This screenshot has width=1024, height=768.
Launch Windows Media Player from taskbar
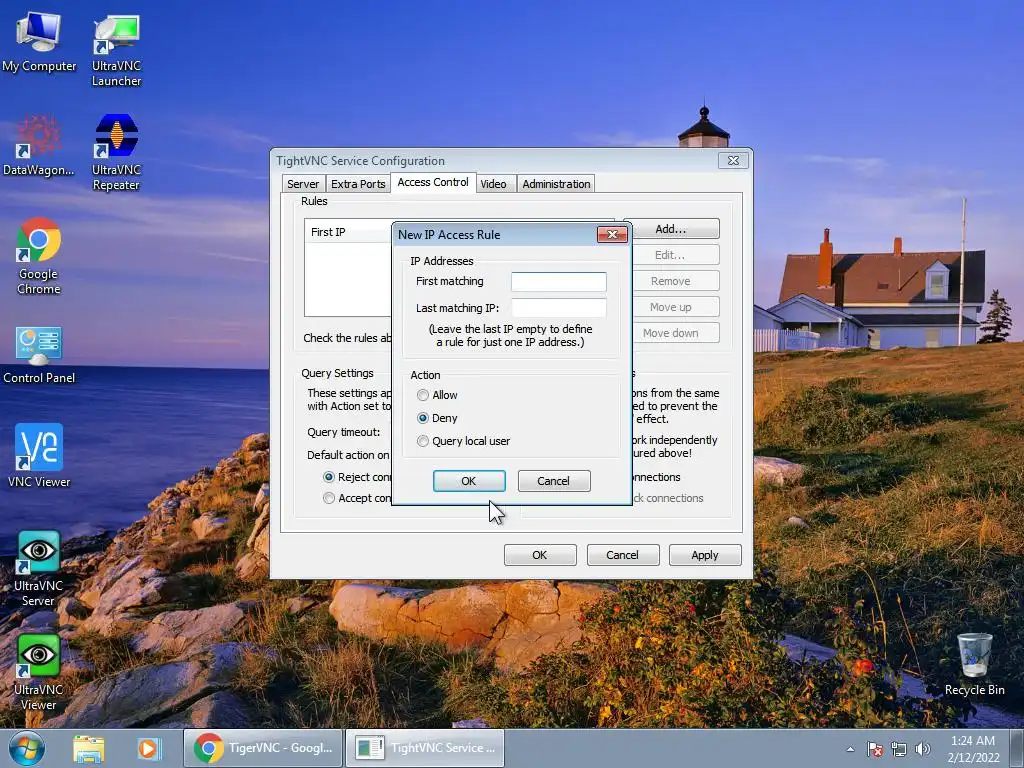click(148, 748)
